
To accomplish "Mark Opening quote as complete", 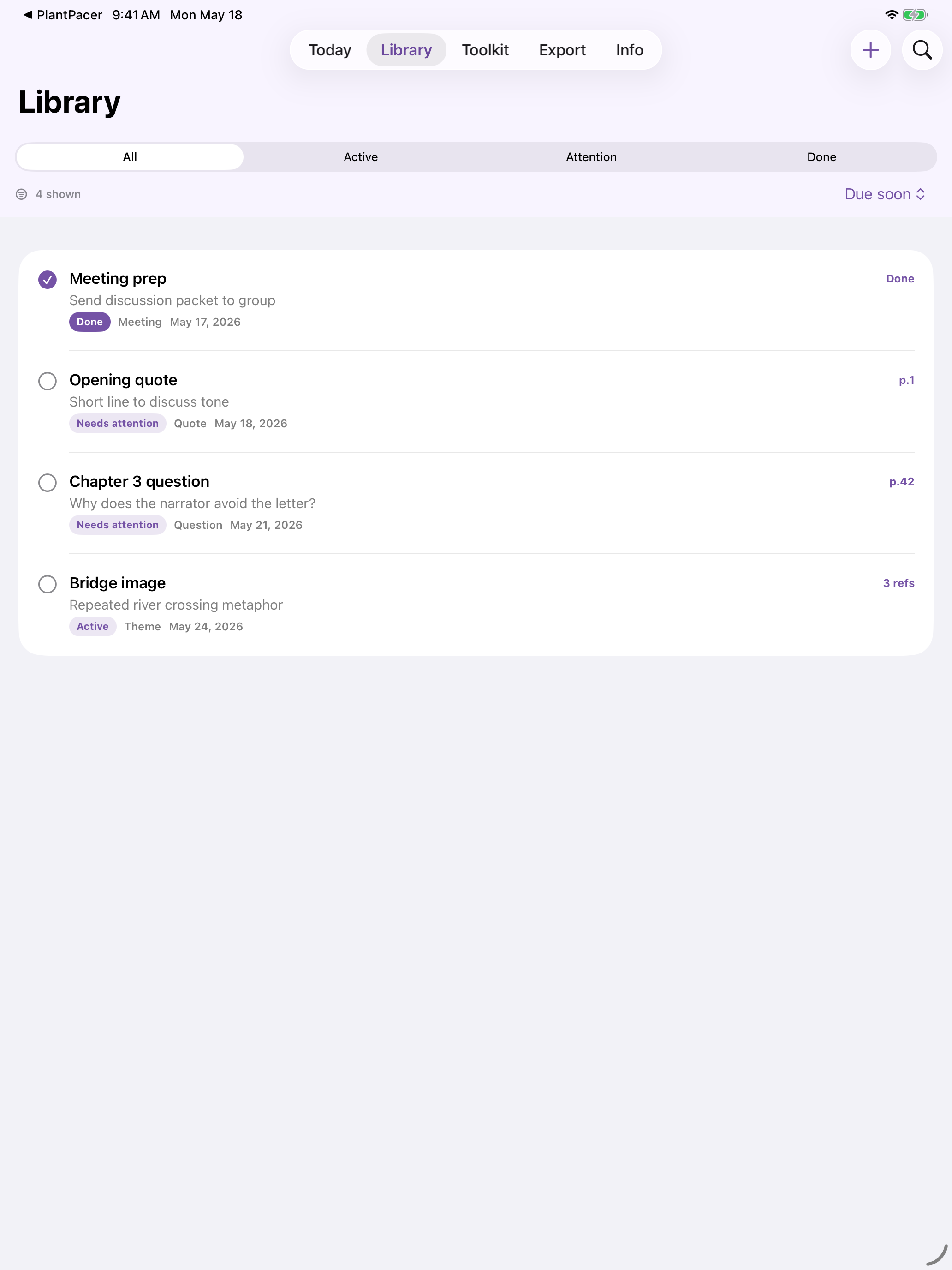I will click(48, 381).
